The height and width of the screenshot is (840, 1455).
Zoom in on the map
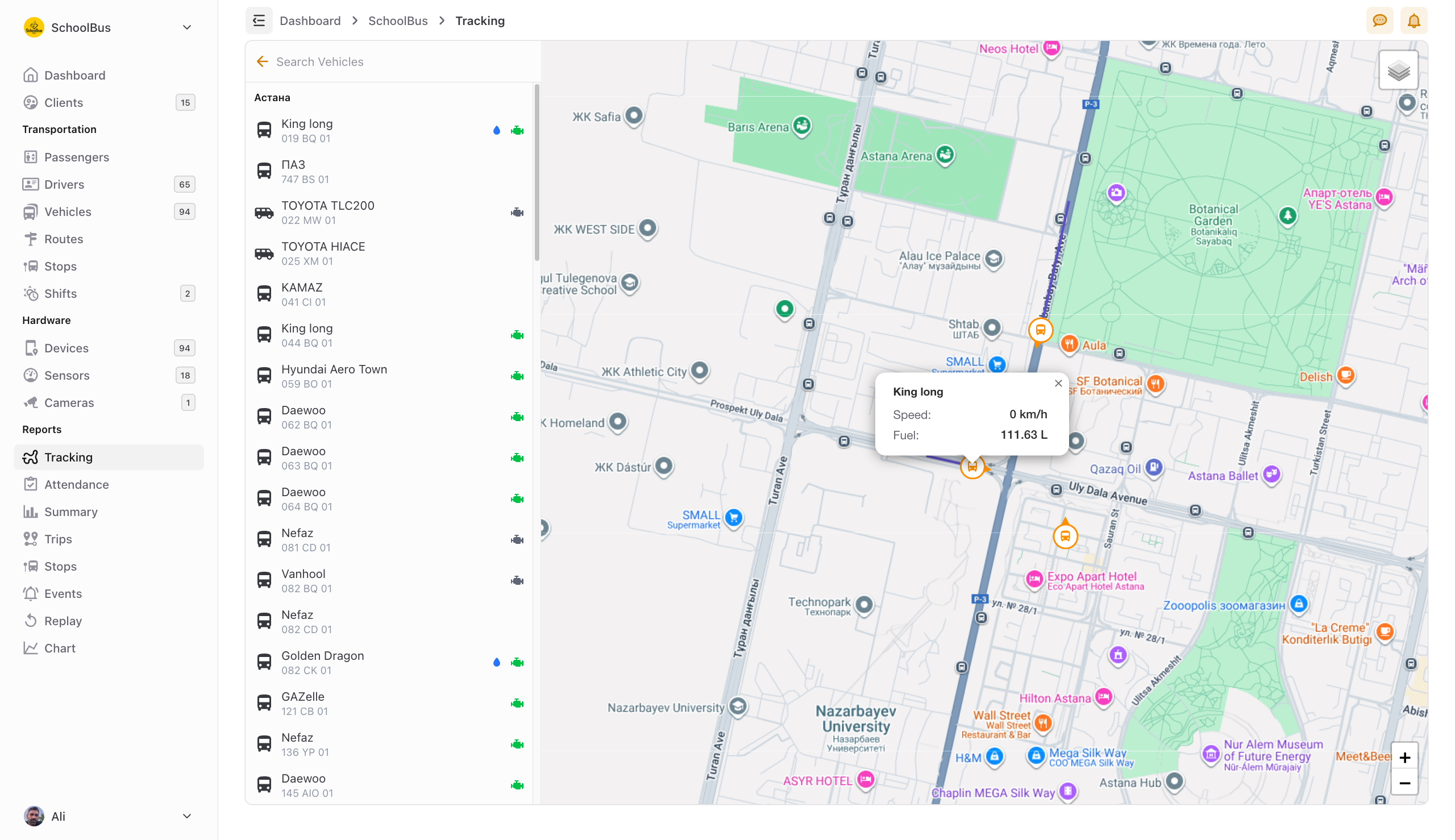[1406, 756]
